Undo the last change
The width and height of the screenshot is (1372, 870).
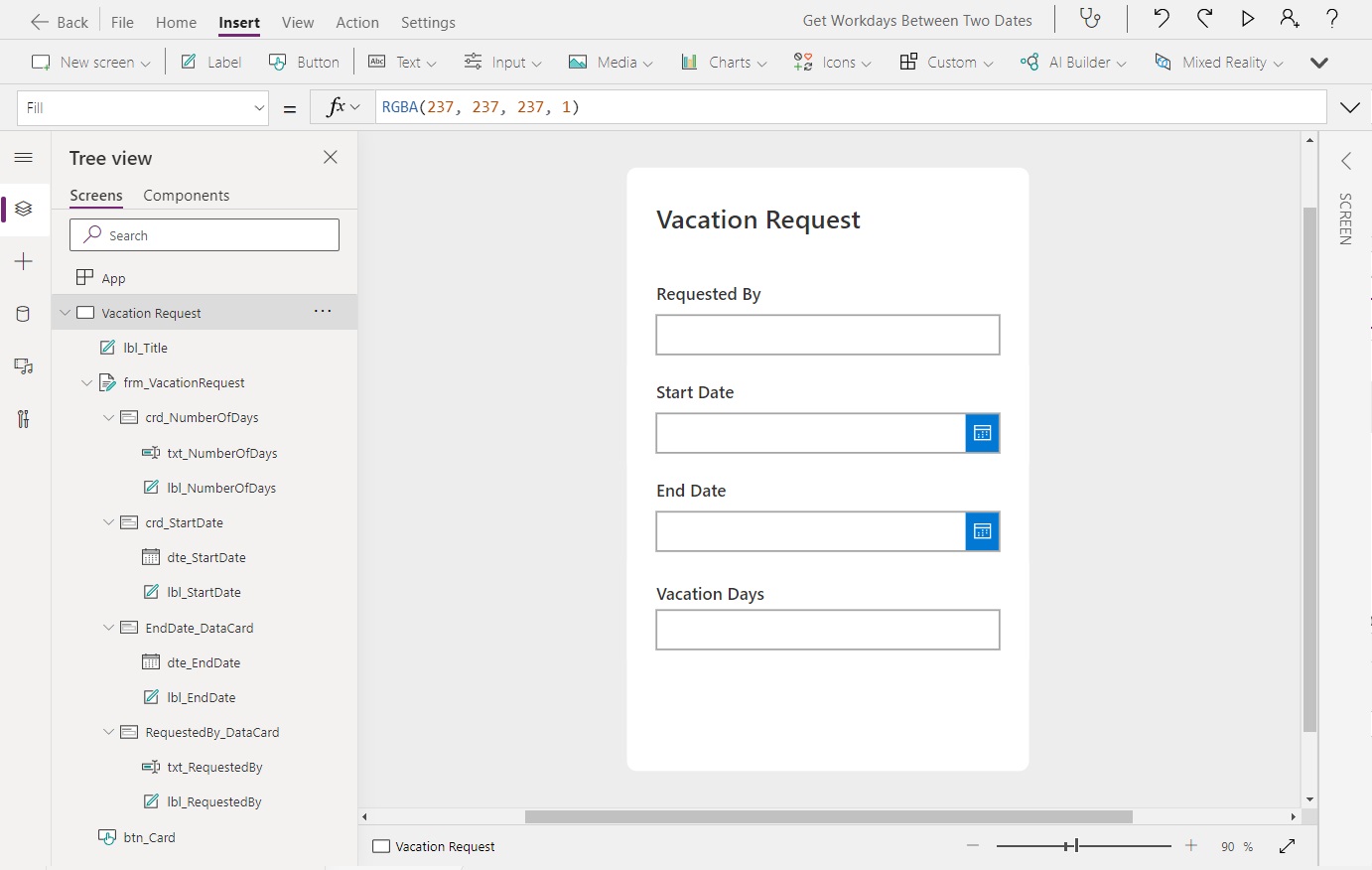point(1163,20)
